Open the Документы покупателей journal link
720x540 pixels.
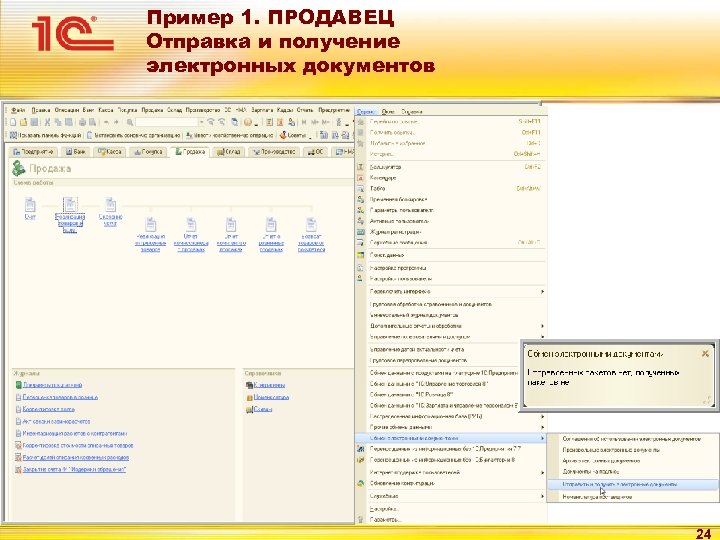[52, 385]
